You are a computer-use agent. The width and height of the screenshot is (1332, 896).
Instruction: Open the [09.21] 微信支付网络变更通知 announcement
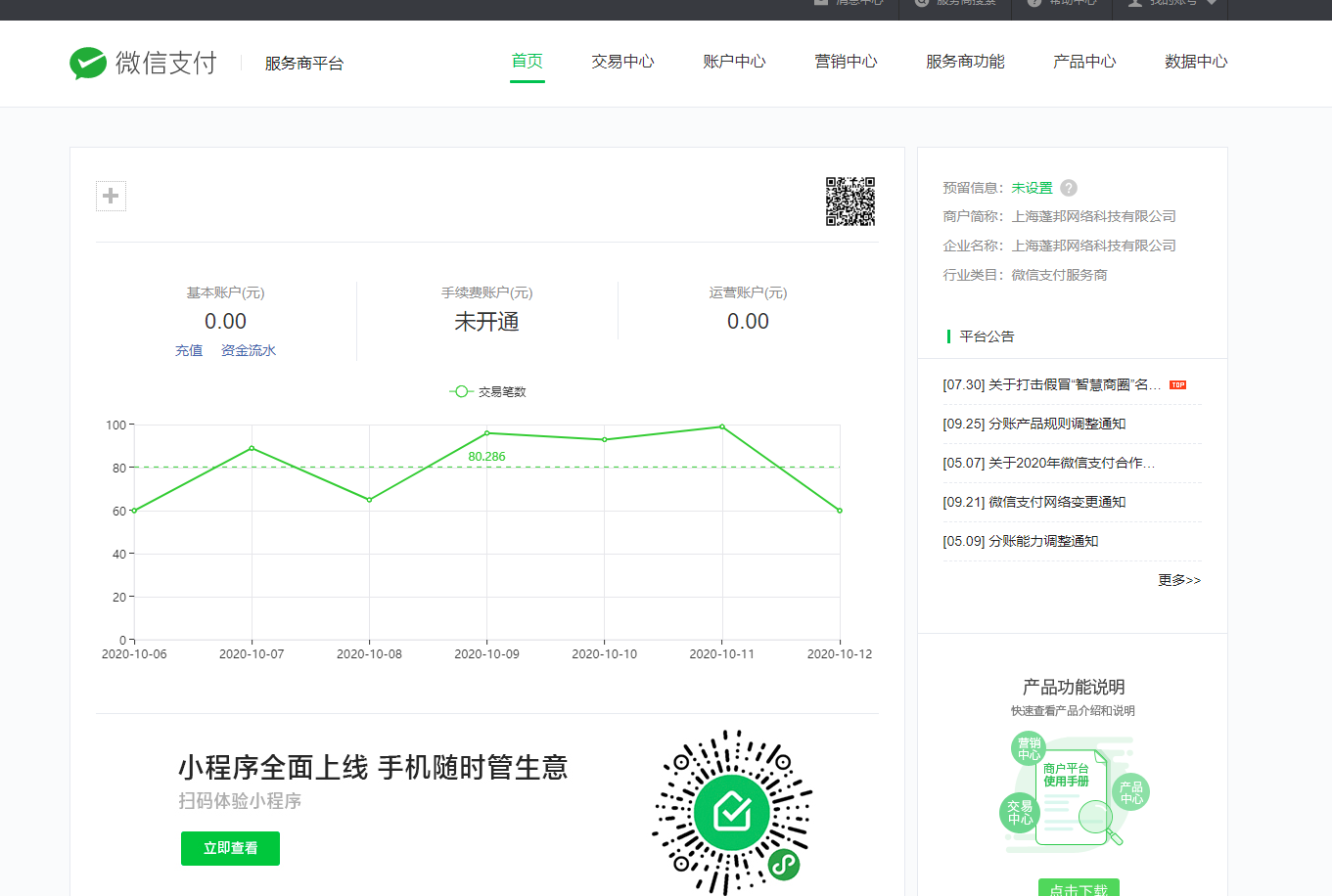(1034, 502)
